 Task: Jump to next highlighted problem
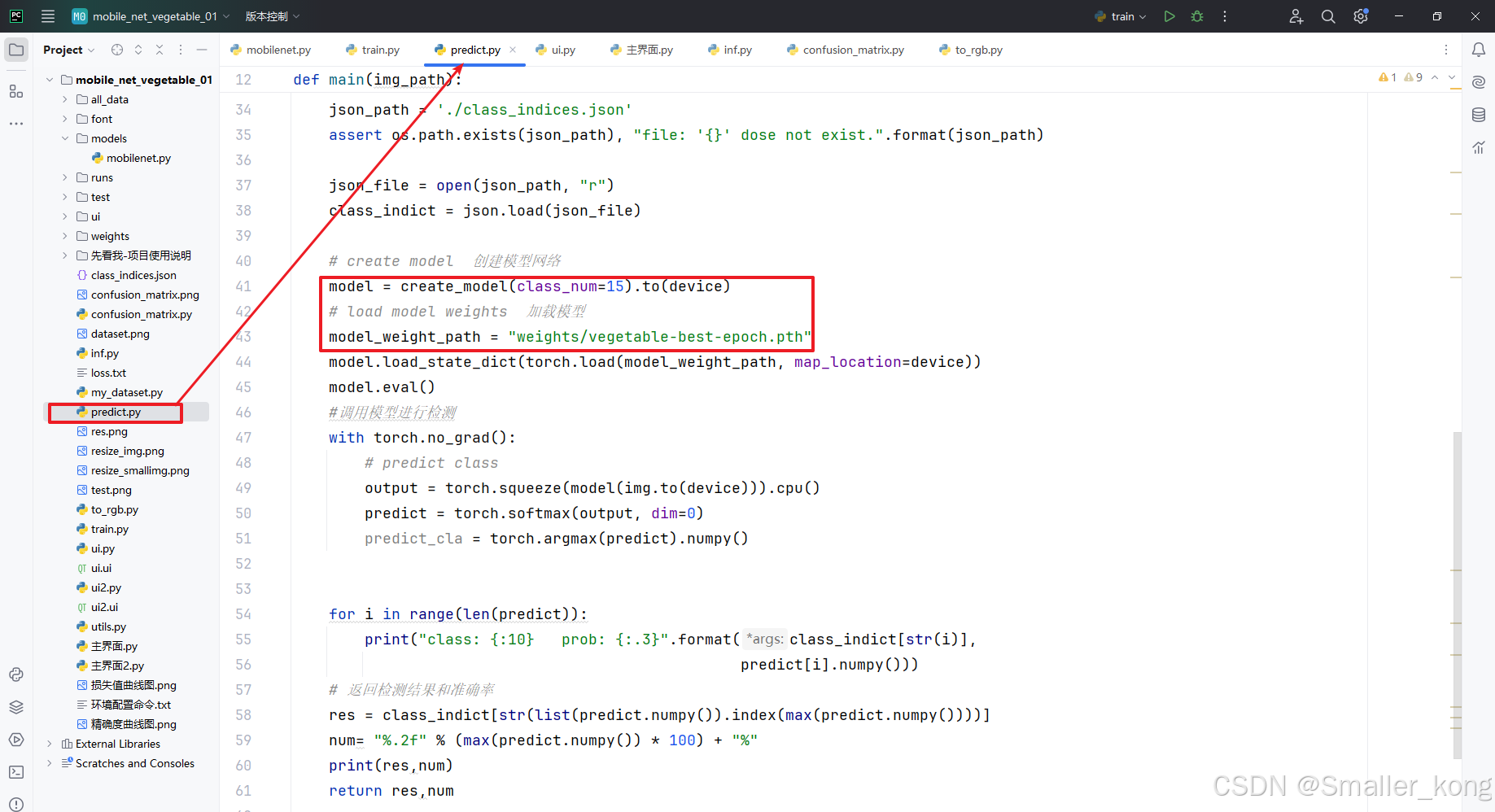(x=1452, y=77)
